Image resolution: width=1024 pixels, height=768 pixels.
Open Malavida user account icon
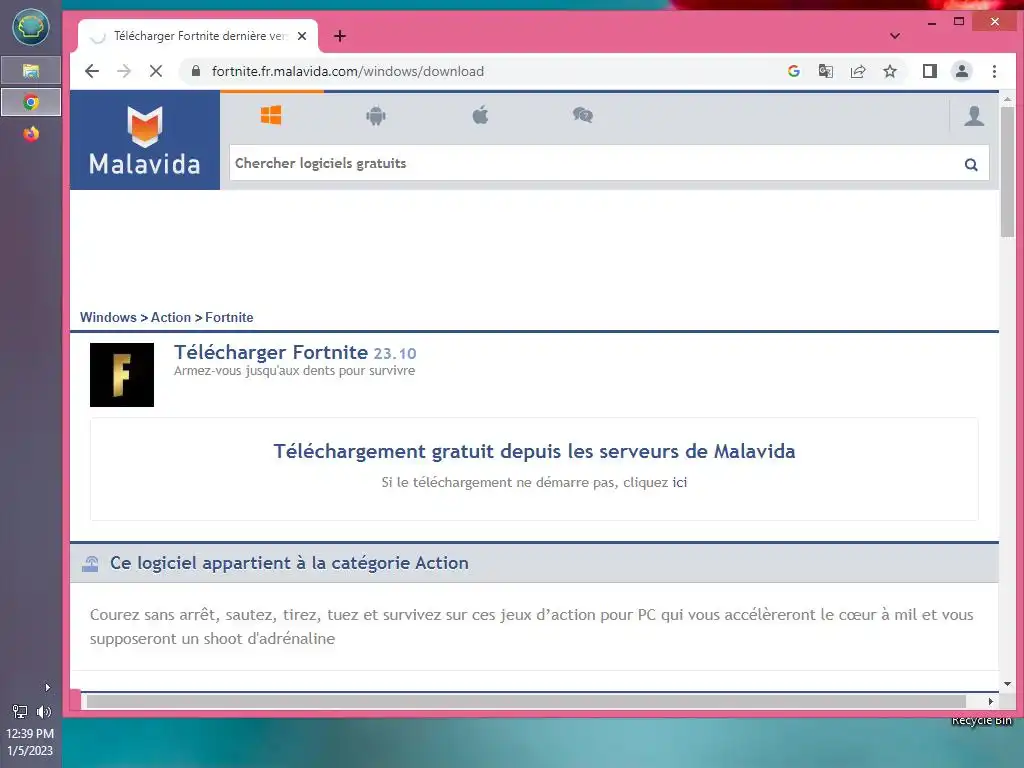click(x=974, y=116)
